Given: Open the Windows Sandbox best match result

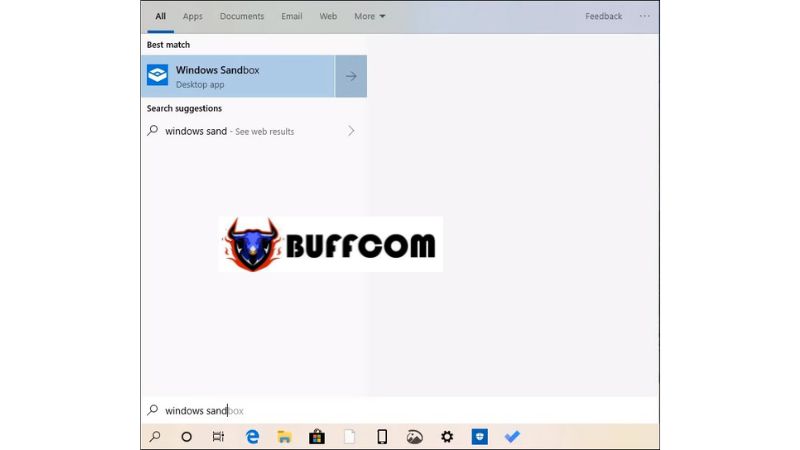Looking at the screenshot, I should tap(238, 76).
